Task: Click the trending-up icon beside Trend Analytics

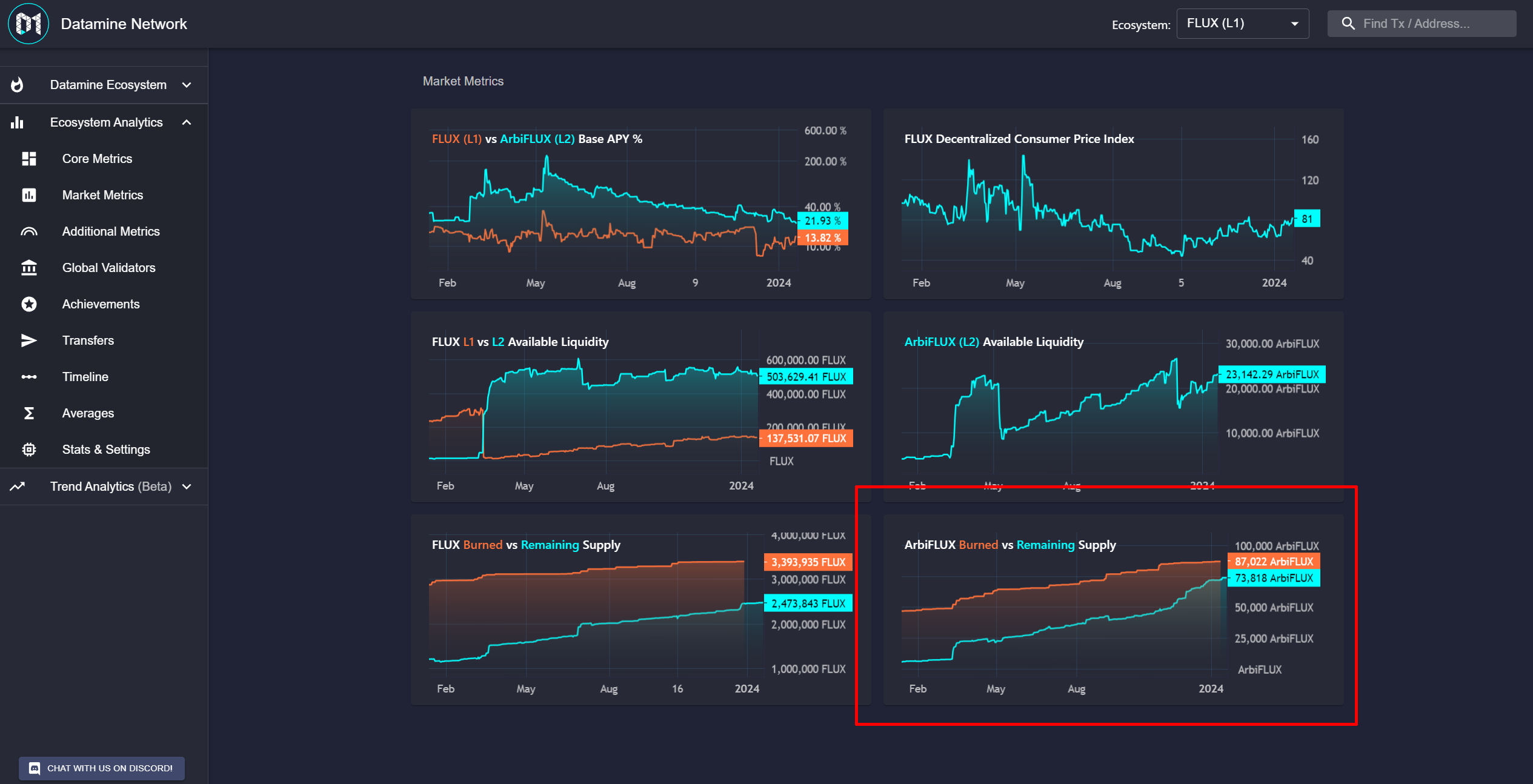Action: tap(18, 487)
